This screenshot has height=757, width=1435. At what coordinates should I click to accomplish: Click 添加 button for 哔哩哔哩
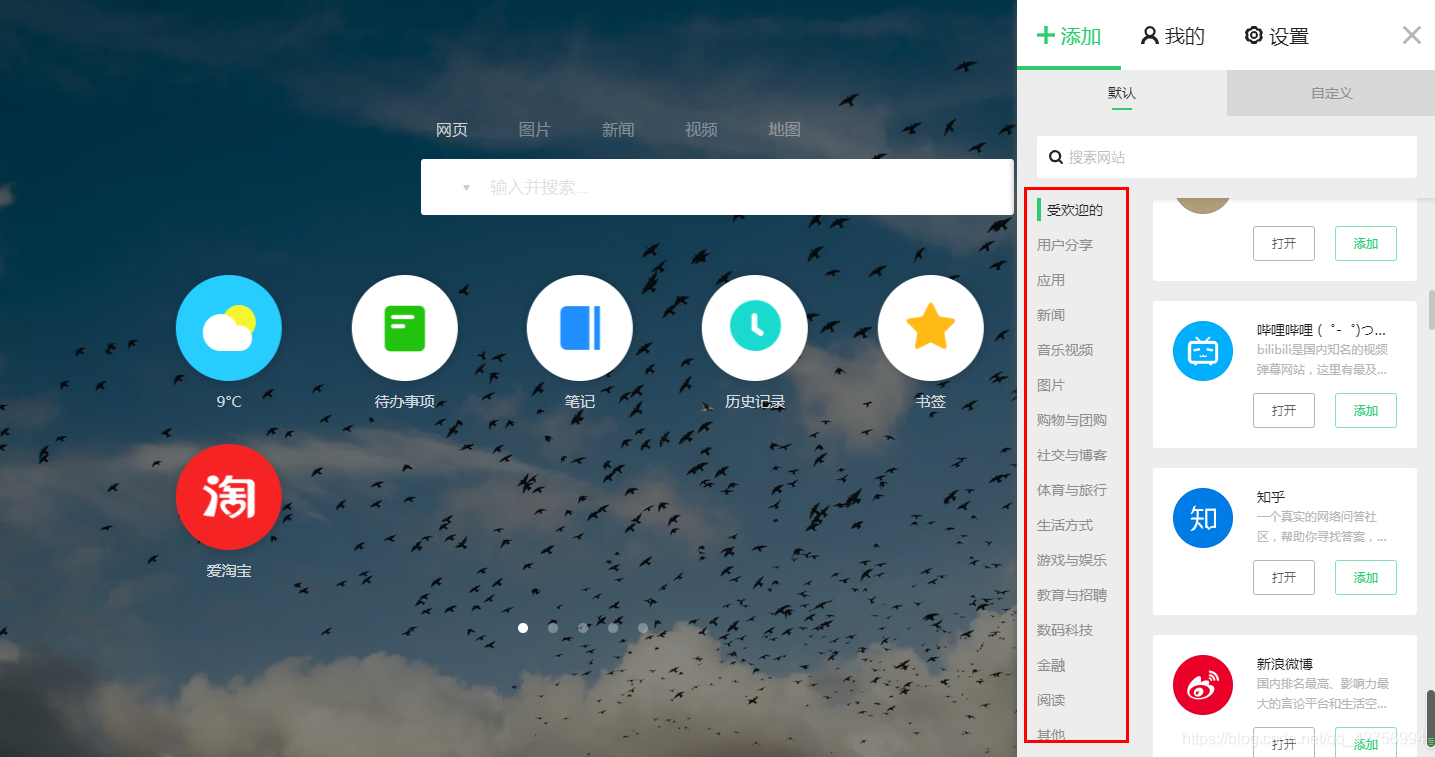click(x=1366, y=411)
